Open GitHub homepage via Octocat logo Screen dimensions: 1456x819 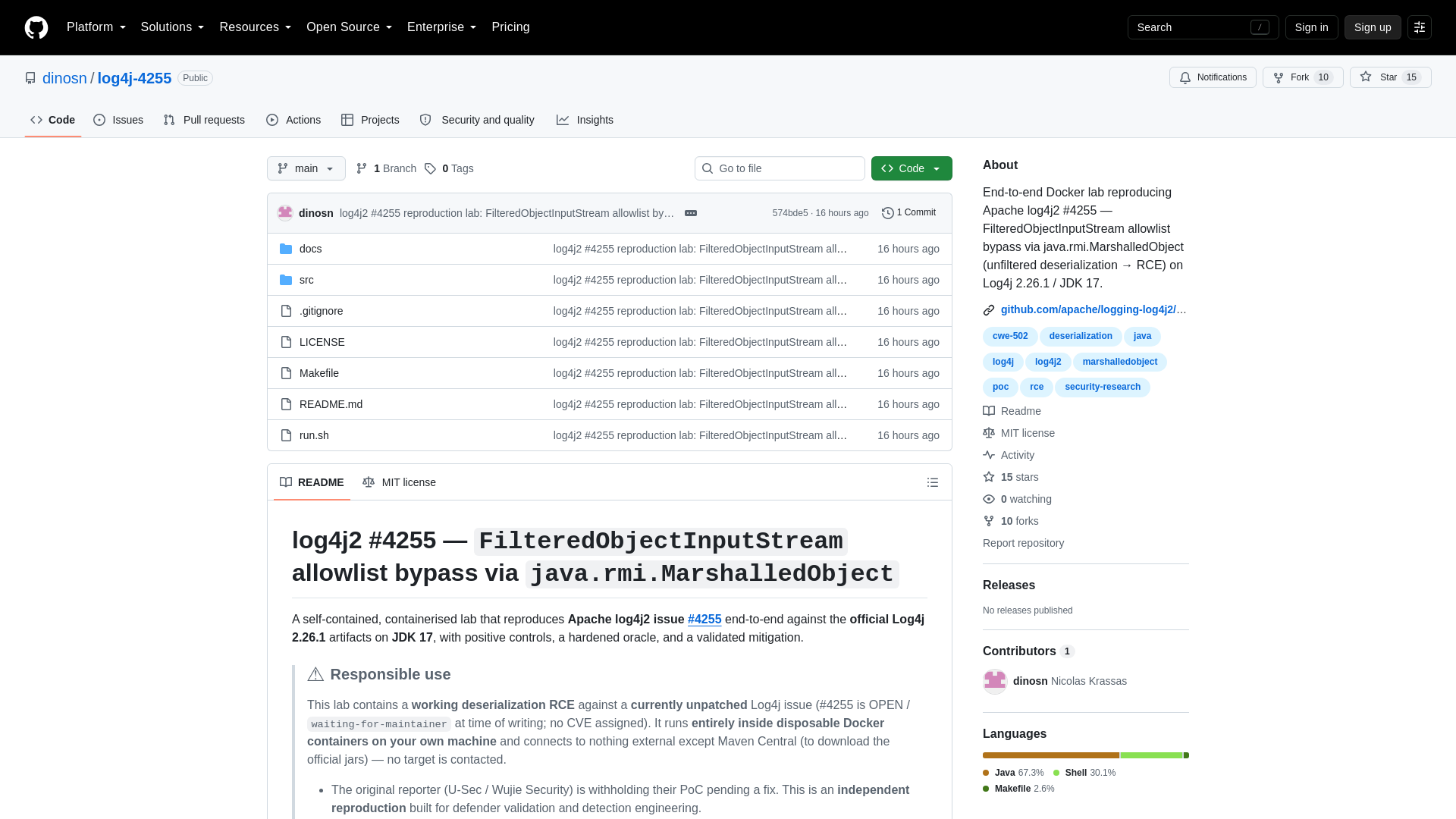(x=36, y=27)
